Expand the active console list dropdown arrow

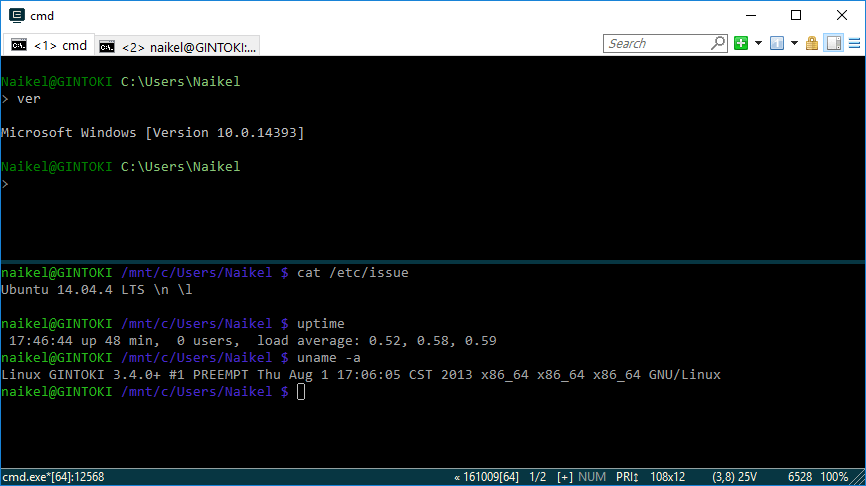[794, 44]
